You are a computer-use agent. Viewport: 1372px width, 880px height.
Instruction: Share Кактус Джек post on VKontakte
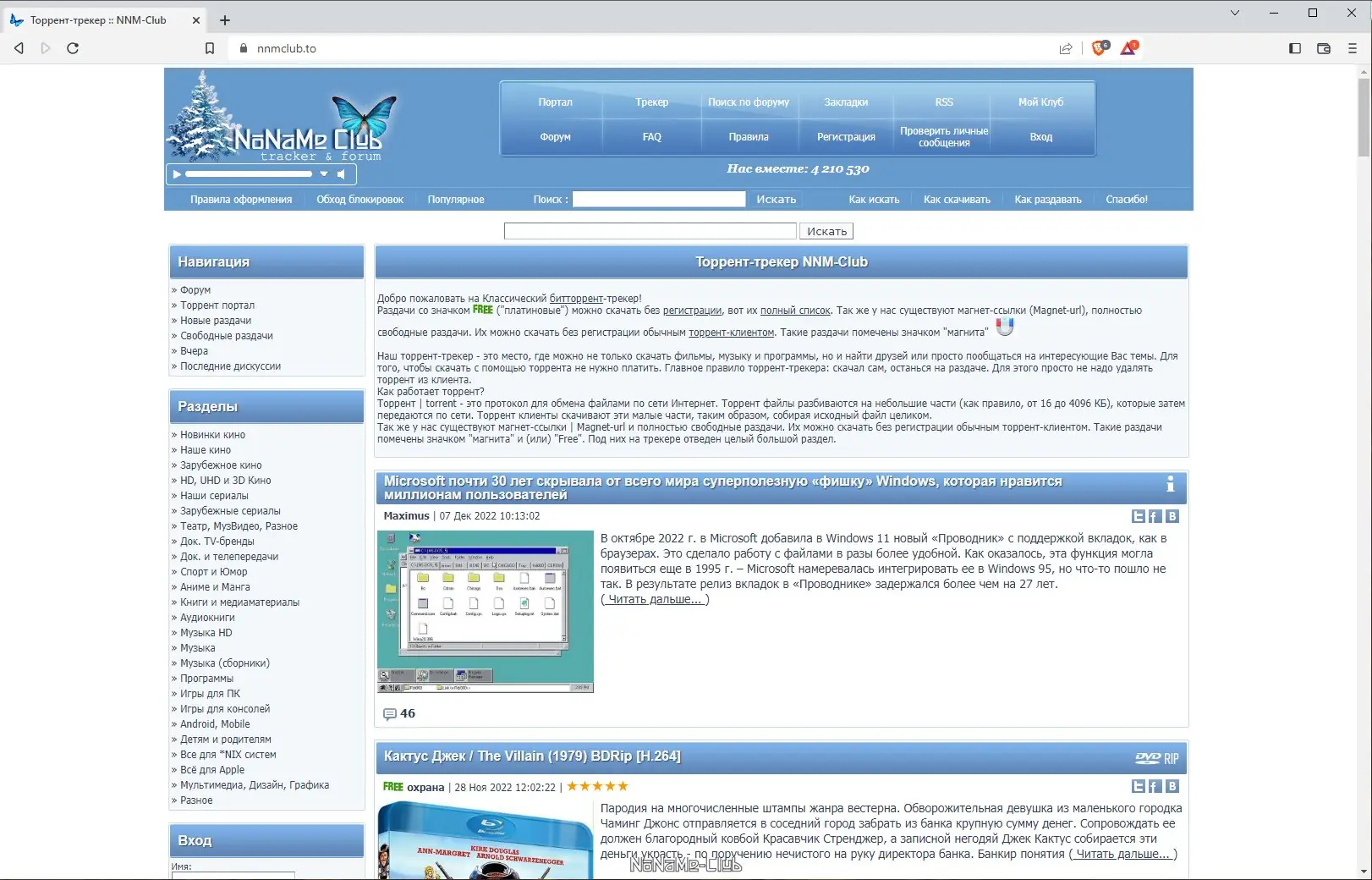pos(1172,786)
